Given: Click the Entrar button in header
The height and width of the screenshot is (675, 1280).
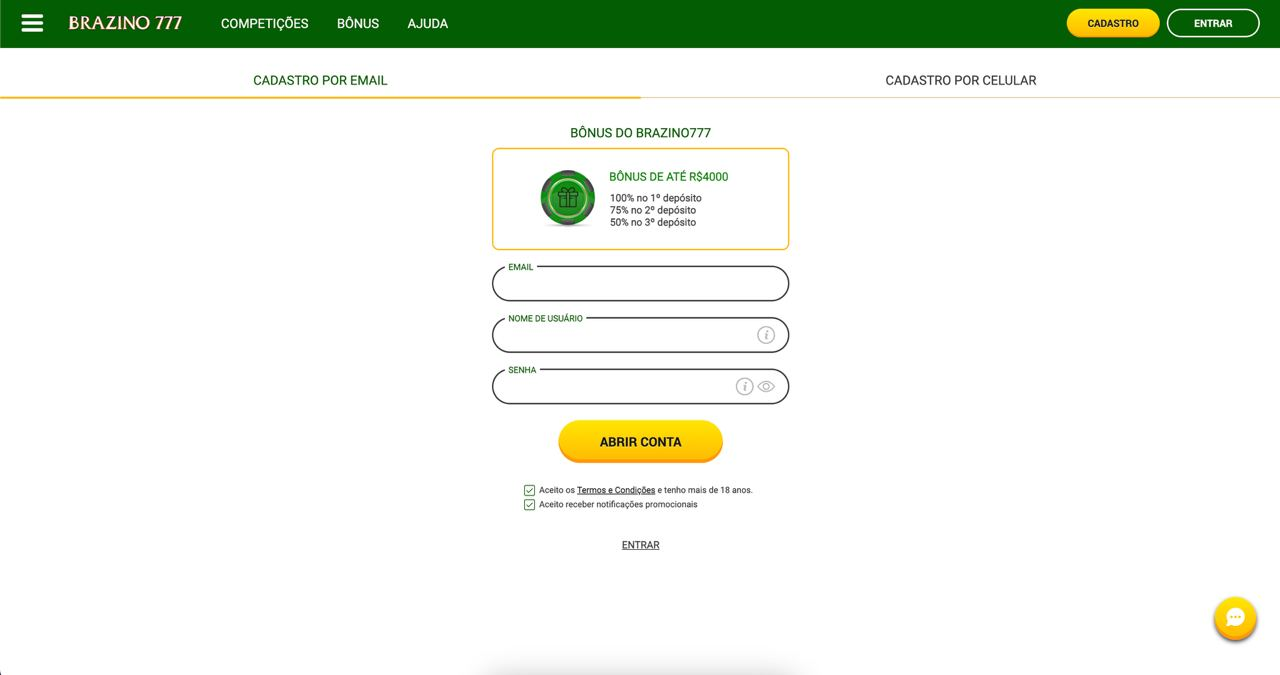Looking at the screenshot, I should pos(1213,23).
